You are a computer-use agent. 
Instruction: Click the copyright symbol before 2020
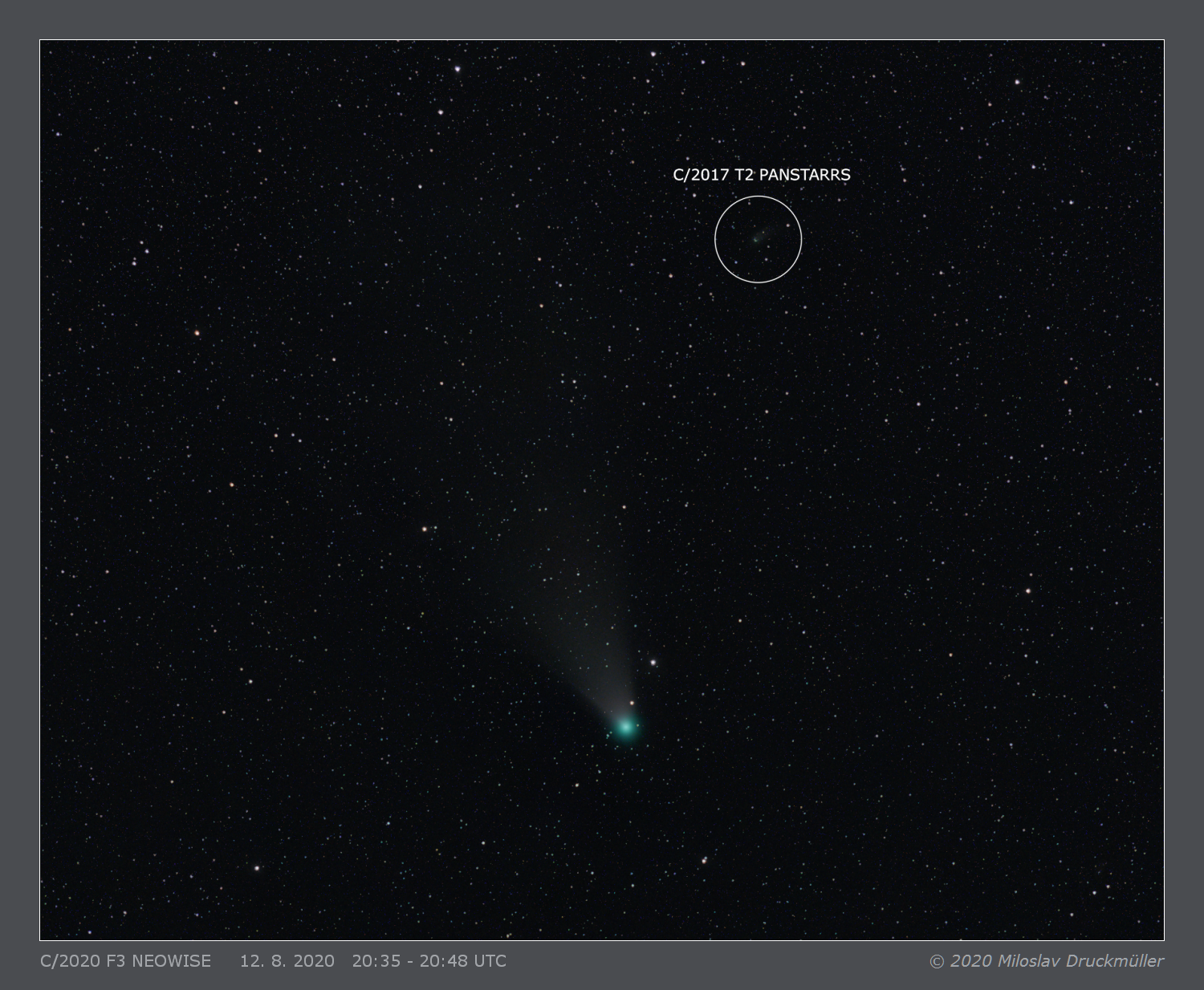coord(937,961)
